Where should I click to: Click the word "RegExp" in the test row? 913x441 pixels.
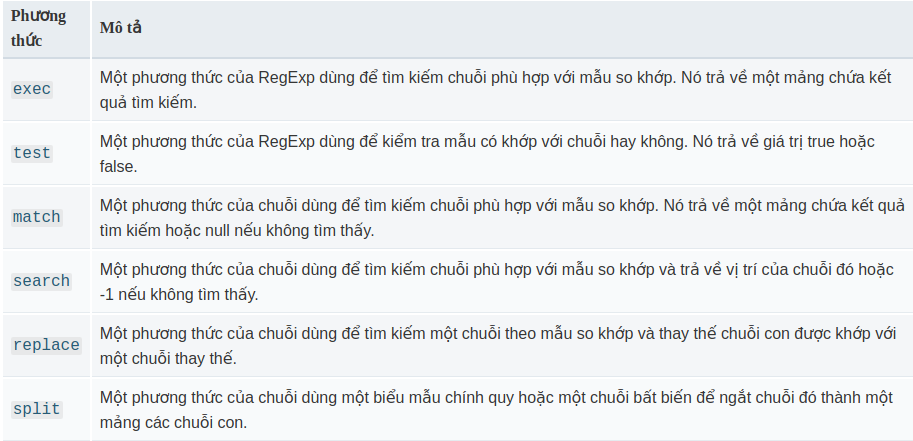pyautogui.click(x=288, y=142)
